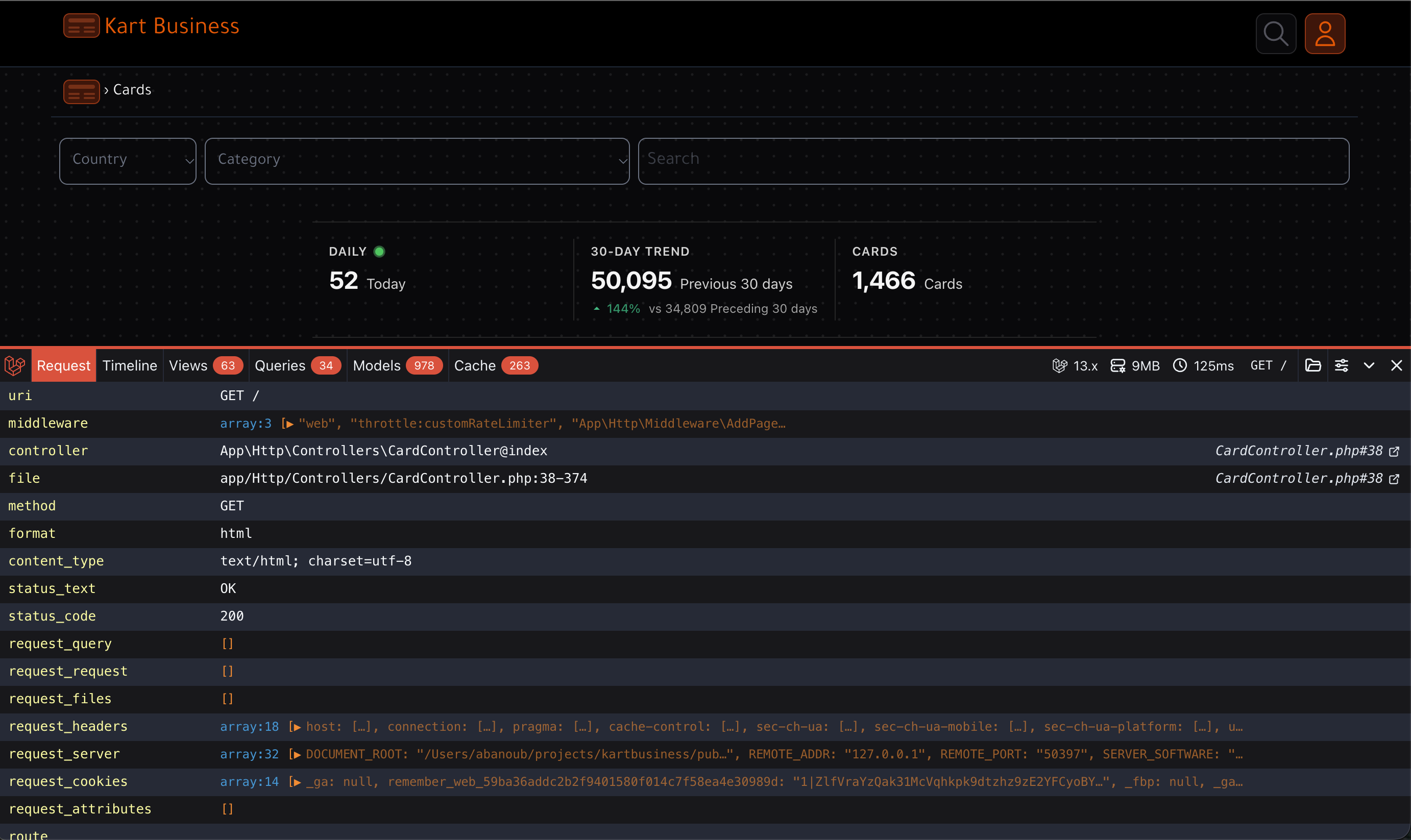Viewport: 1411px width, 840px height.
Task: Switch to the Models tab
Action: click(398, 366)
